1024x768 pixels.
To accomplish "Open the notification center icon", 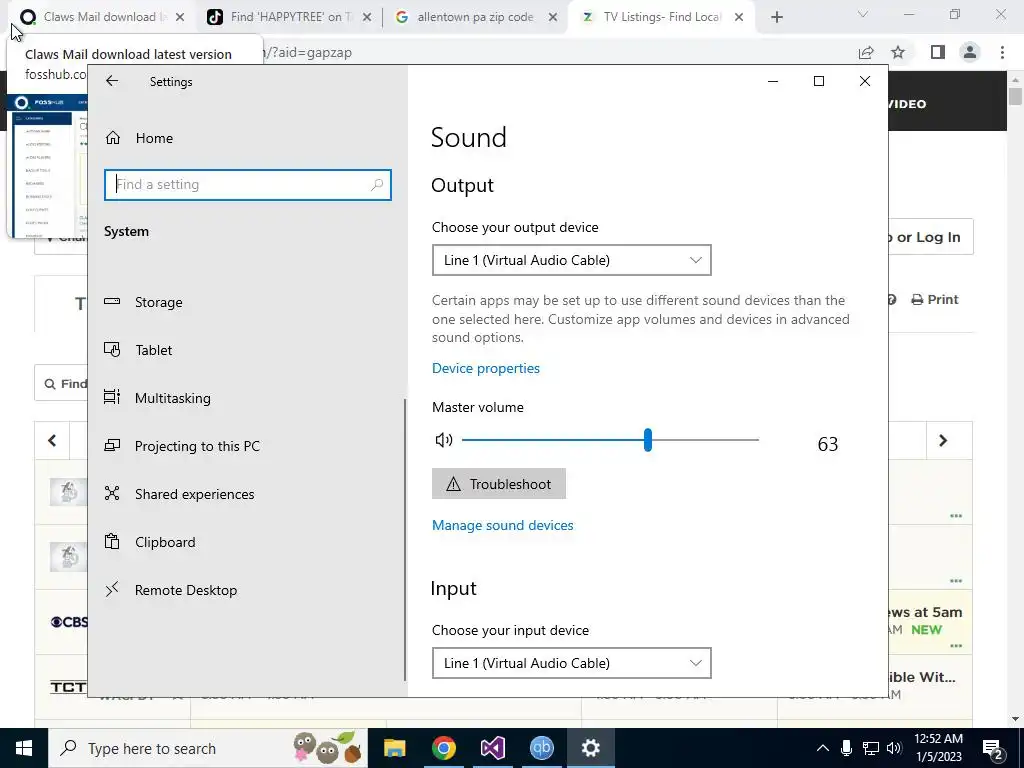I will coord(993,749).
